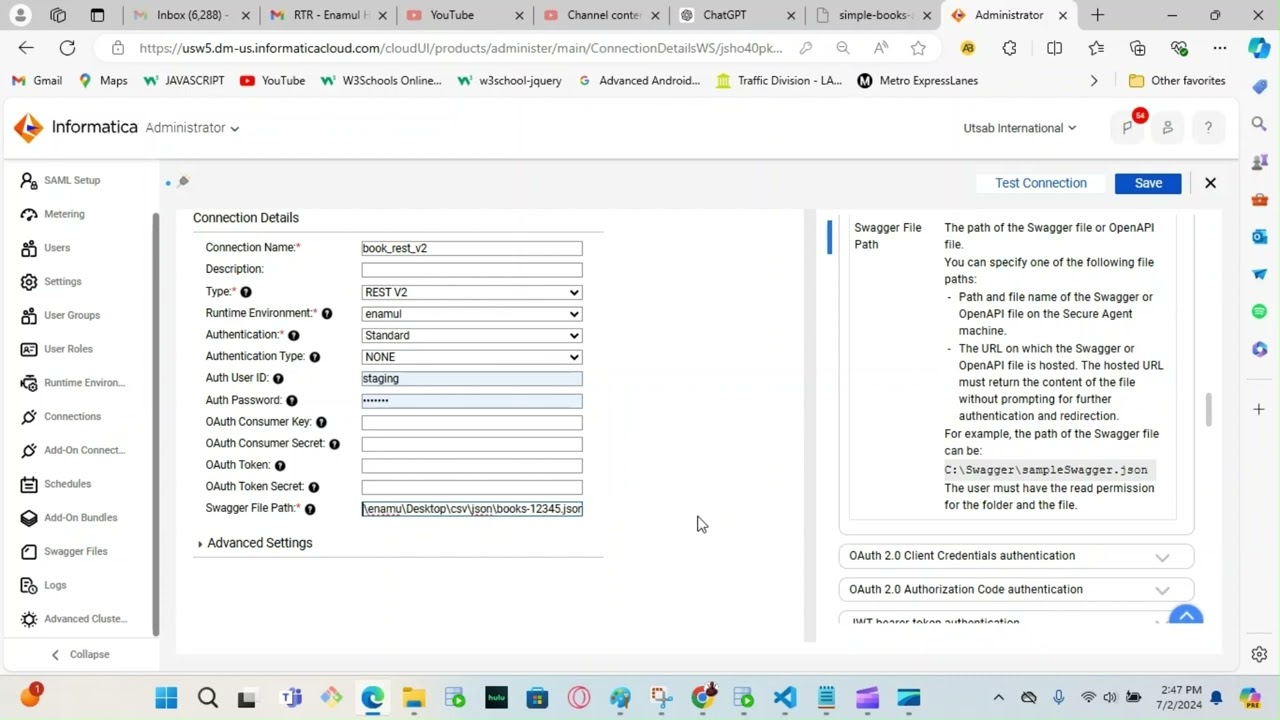Open Schedules sidebar icon
This screenshot has height=720, width=1280.
coord(29,484)
